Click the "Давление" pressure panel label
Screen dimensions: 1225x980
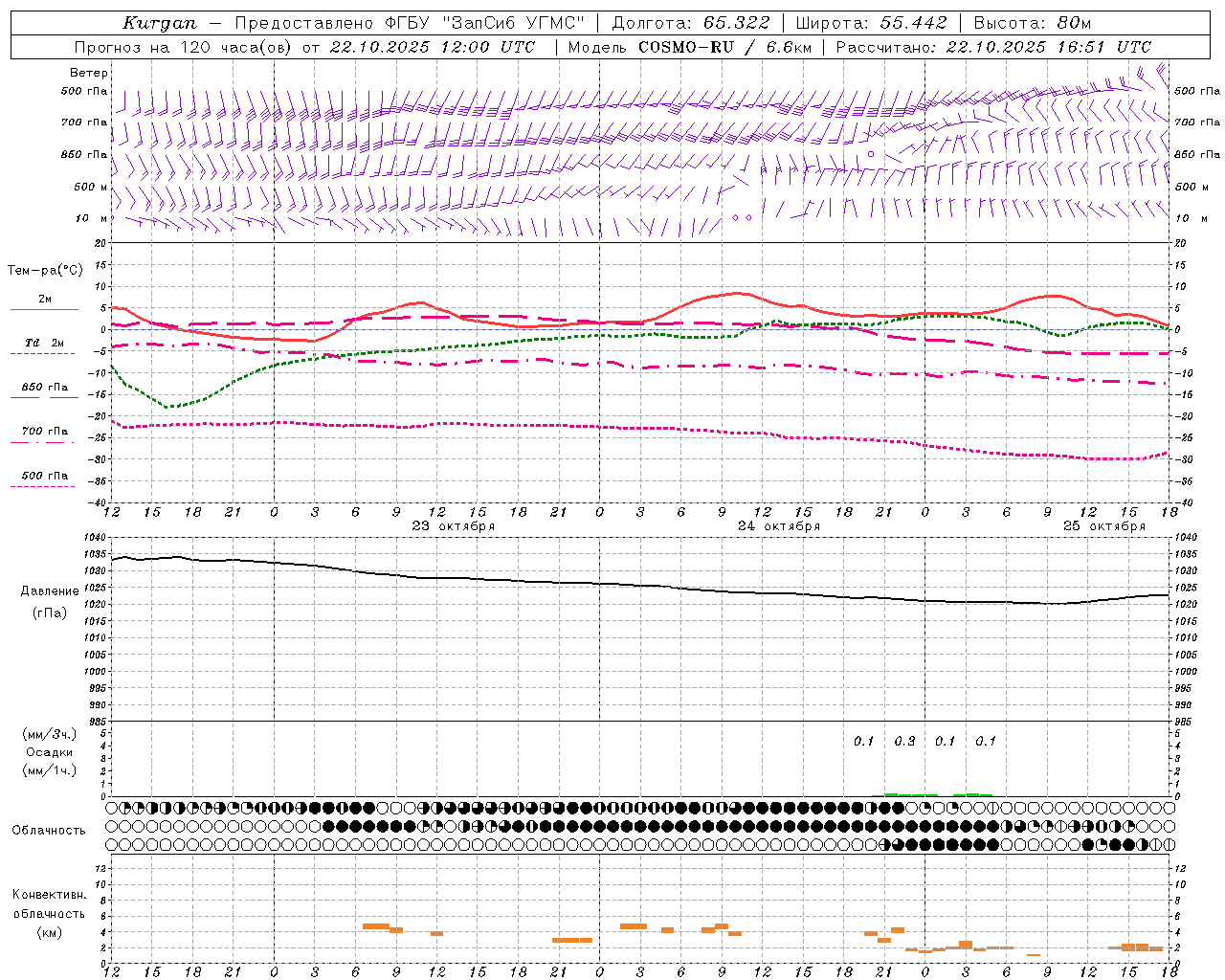pos(50,591)
